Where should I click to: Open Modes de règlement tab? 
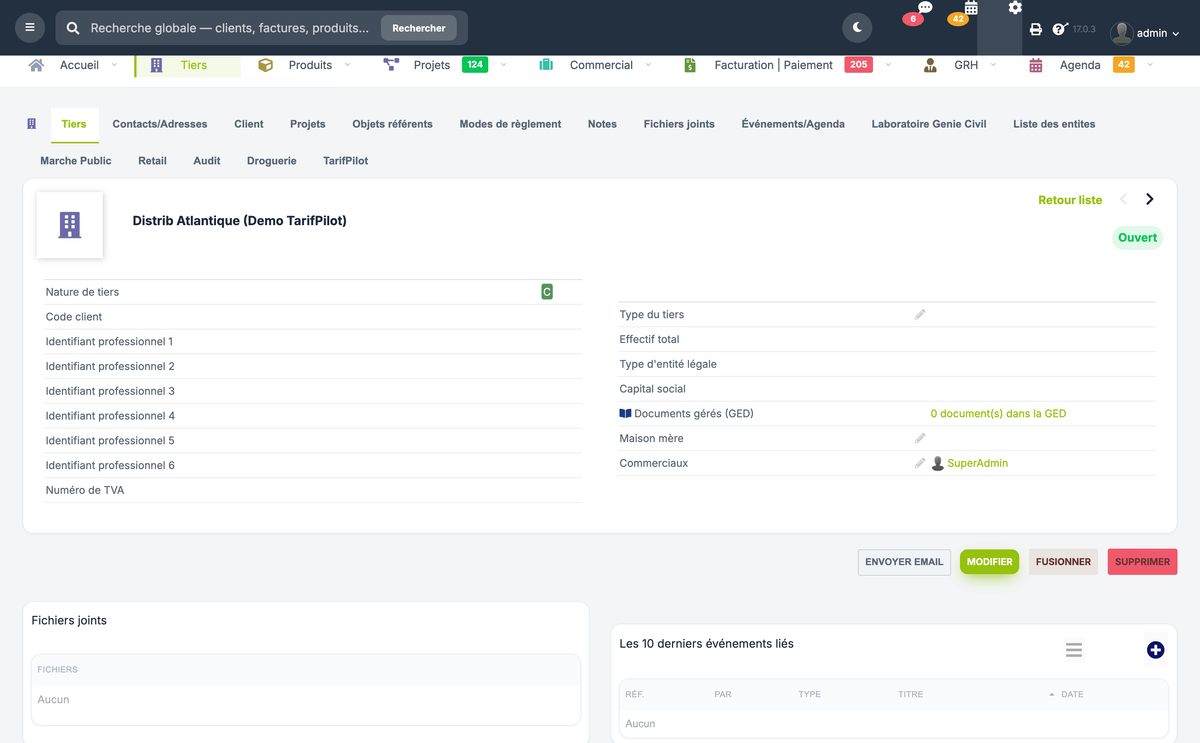[x=510, y=124]
